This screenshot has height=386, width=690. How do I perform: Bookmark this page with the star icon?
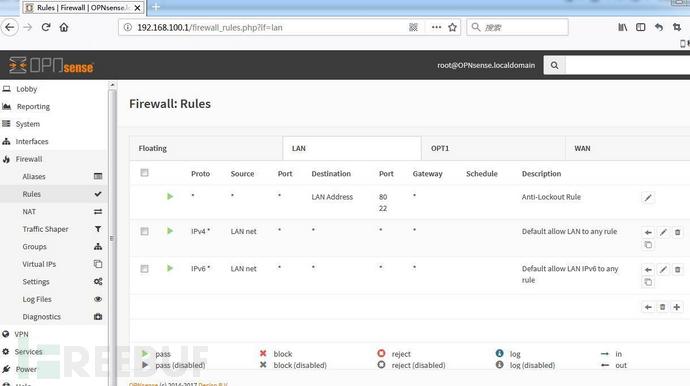pyautogui.click(x=452, y=27)
